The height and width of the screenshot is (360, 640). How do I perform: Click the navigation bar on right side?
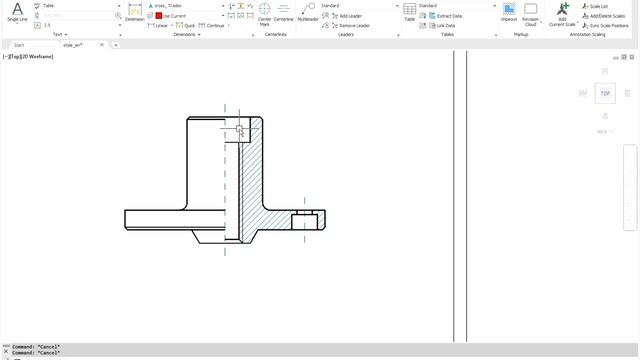pos(630,188)
